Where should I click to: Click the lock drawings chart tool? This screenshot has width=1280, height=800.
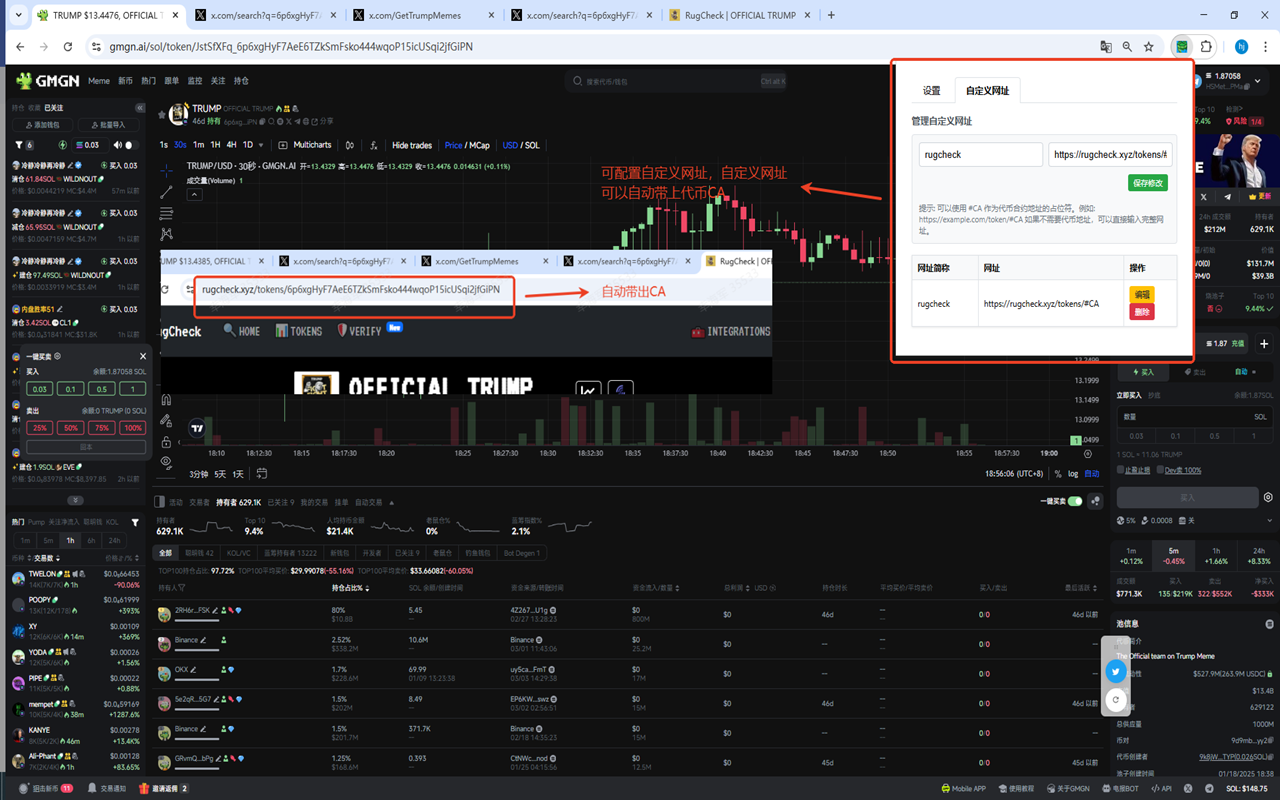(166, 442)
